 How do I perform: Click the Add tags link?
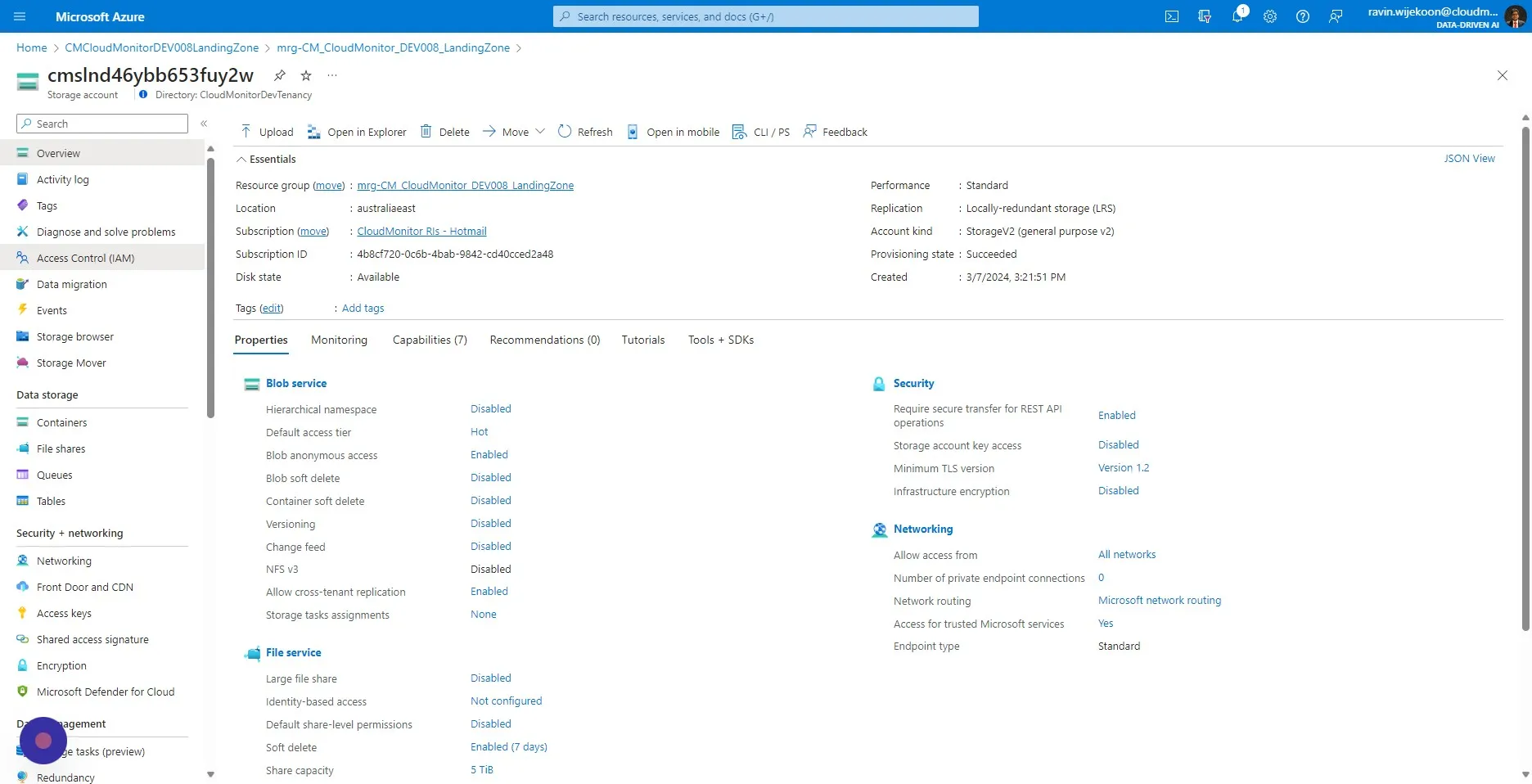click(x=363, y=309)
